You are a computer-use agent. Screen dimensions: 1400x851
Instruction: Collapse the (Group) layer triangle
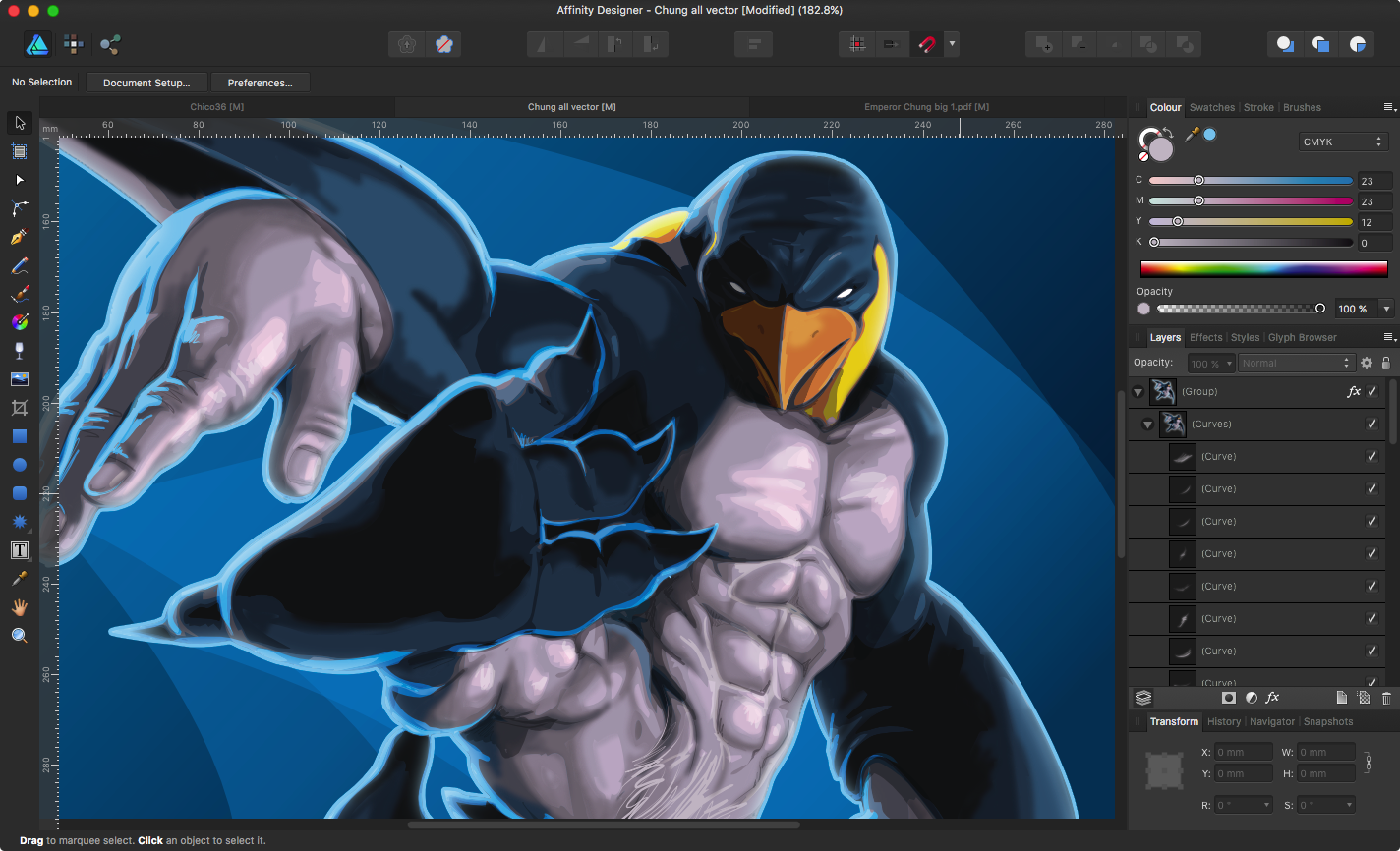tap(1137, 392)
